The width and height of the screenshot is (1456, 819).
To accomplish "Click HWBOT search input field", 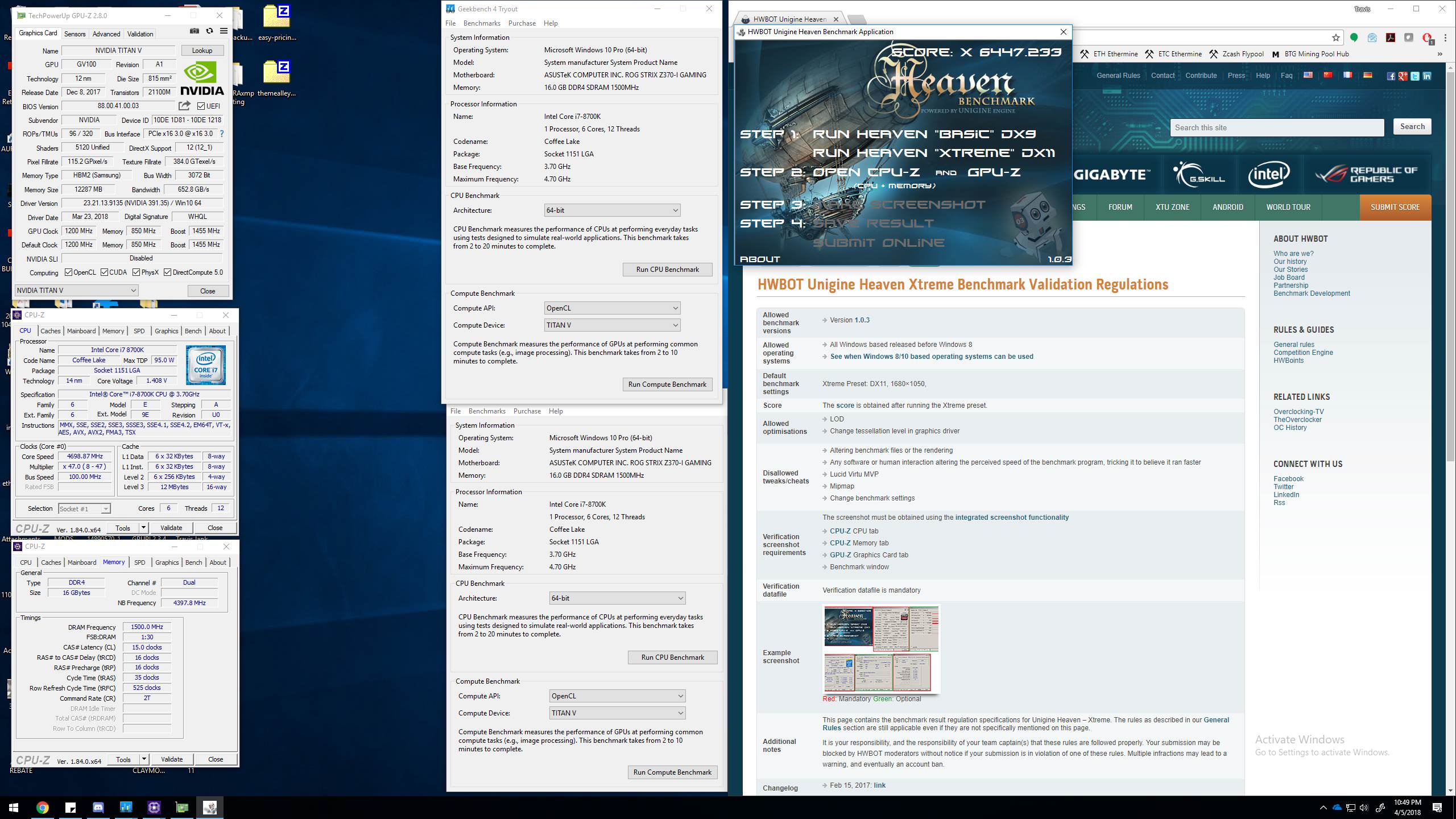I will (1277, 127).
